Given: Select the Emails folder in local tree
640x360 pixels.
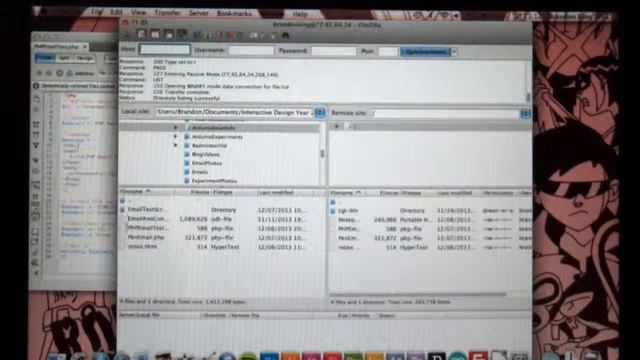Looking at the screenshot, I should pyautogui.click(x=200, y=172).
